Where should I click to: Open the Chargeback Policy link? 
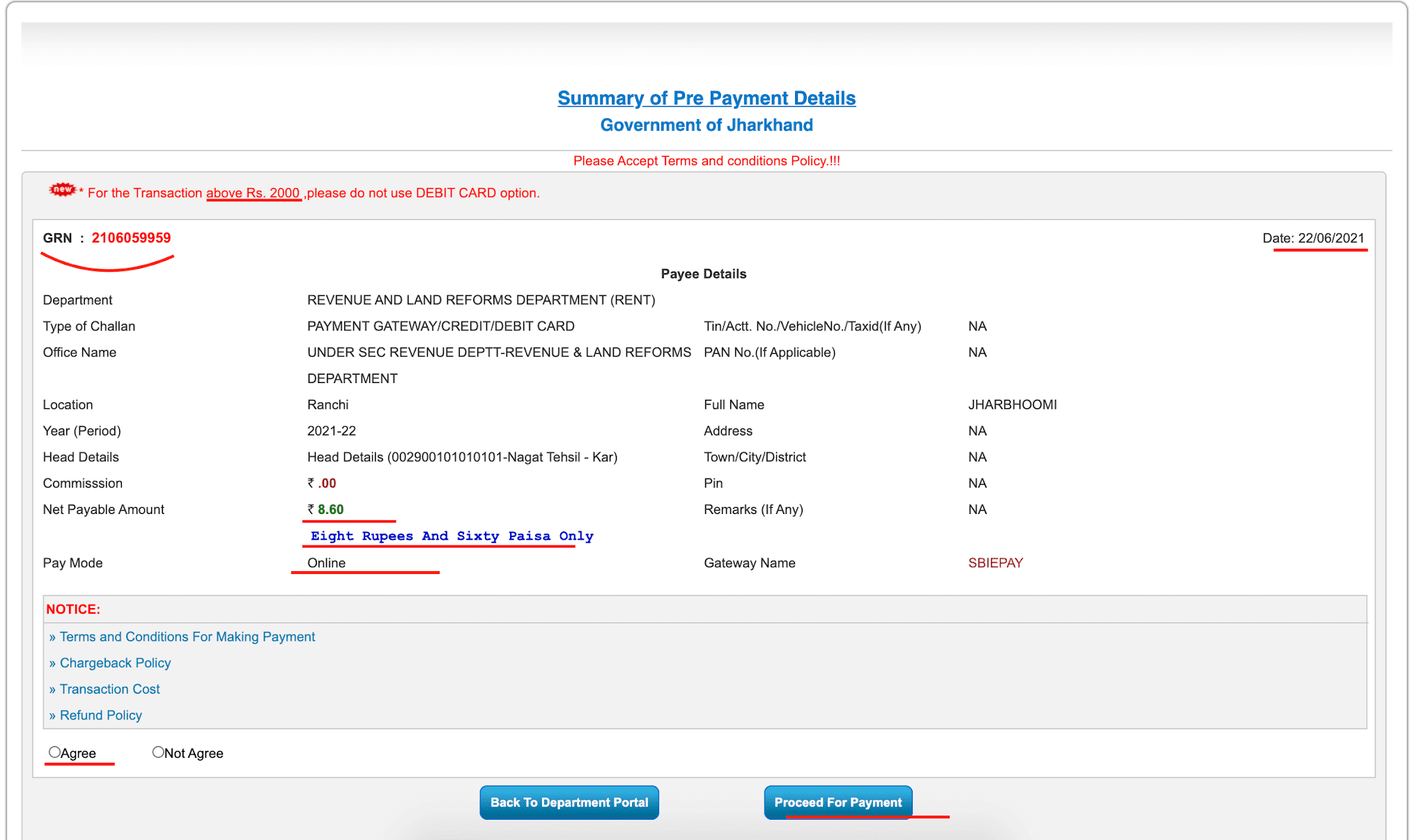pos(115,663)
